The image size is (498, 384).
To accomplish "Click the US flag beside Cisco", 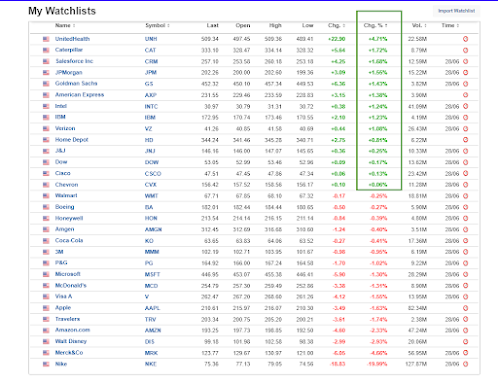I will pos(46,174).
